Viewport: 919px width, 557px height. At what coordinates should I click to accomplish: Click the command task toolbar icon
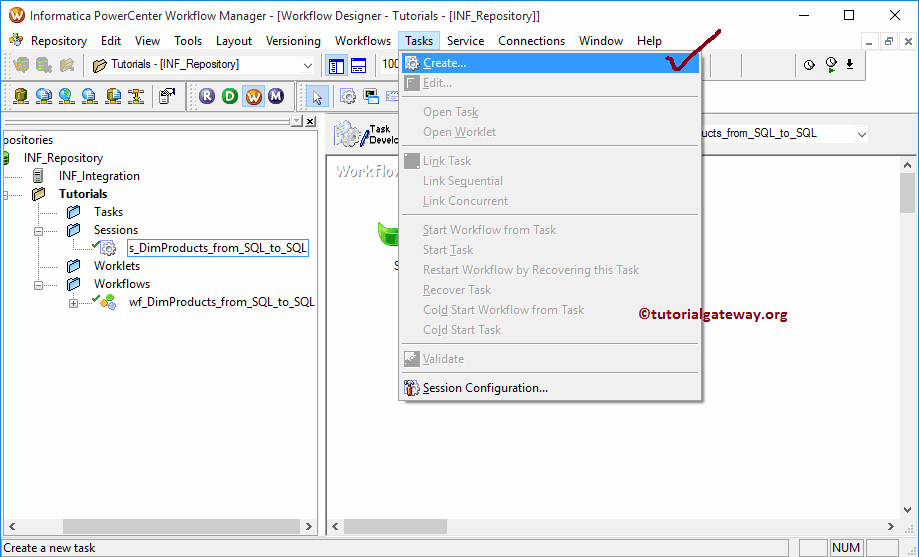point(370,96)
